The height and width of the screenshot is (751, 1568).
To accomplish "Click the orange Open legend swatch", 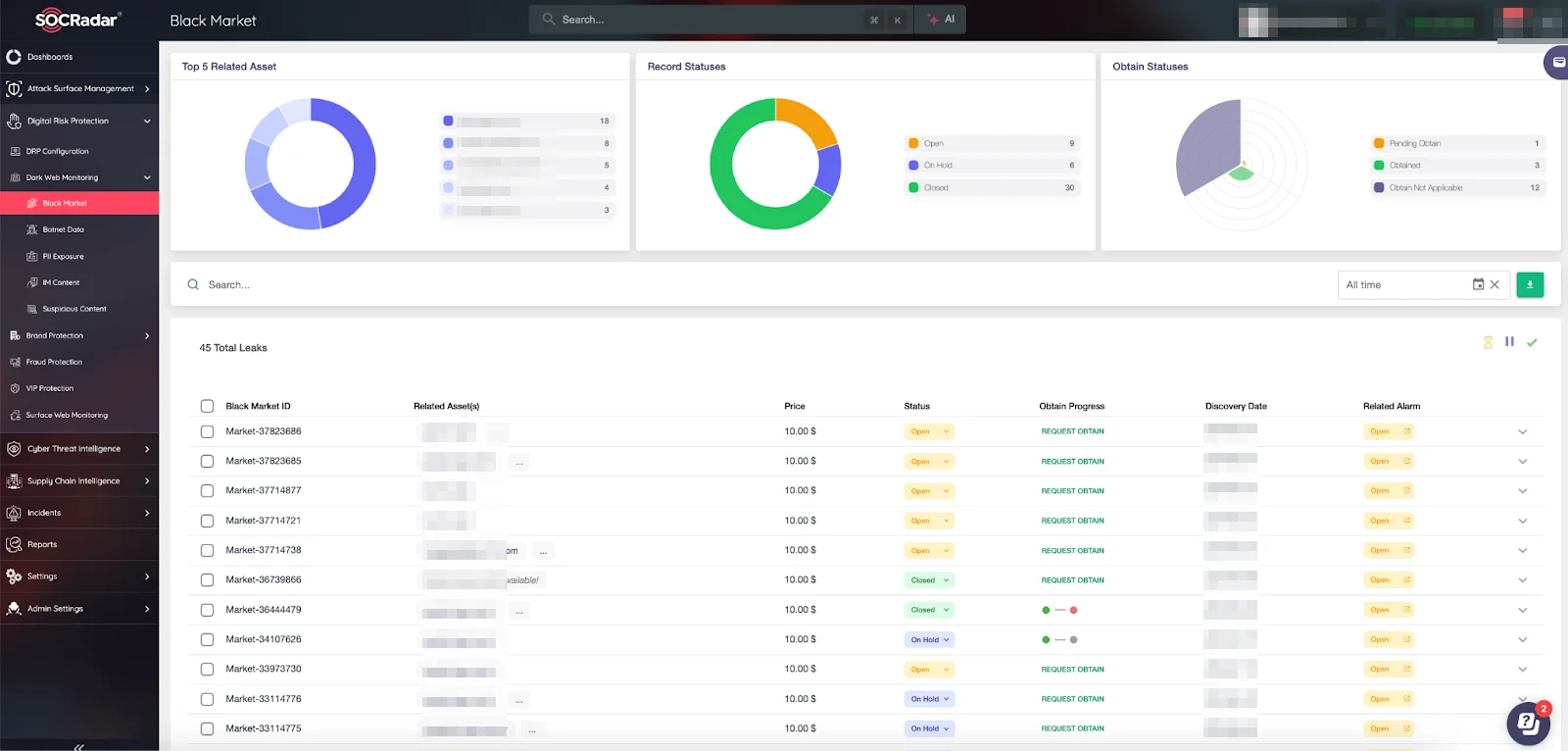I will pyautogui.click(x=913, y=143).
